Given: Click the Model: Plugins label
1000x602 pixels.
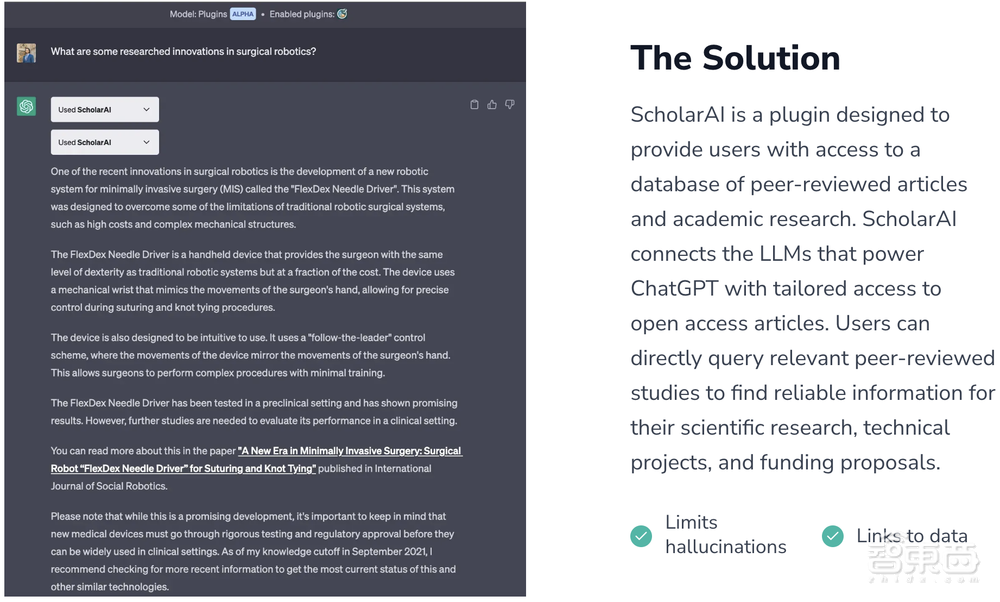Looking at the screenshot, I should click(197, 14).
